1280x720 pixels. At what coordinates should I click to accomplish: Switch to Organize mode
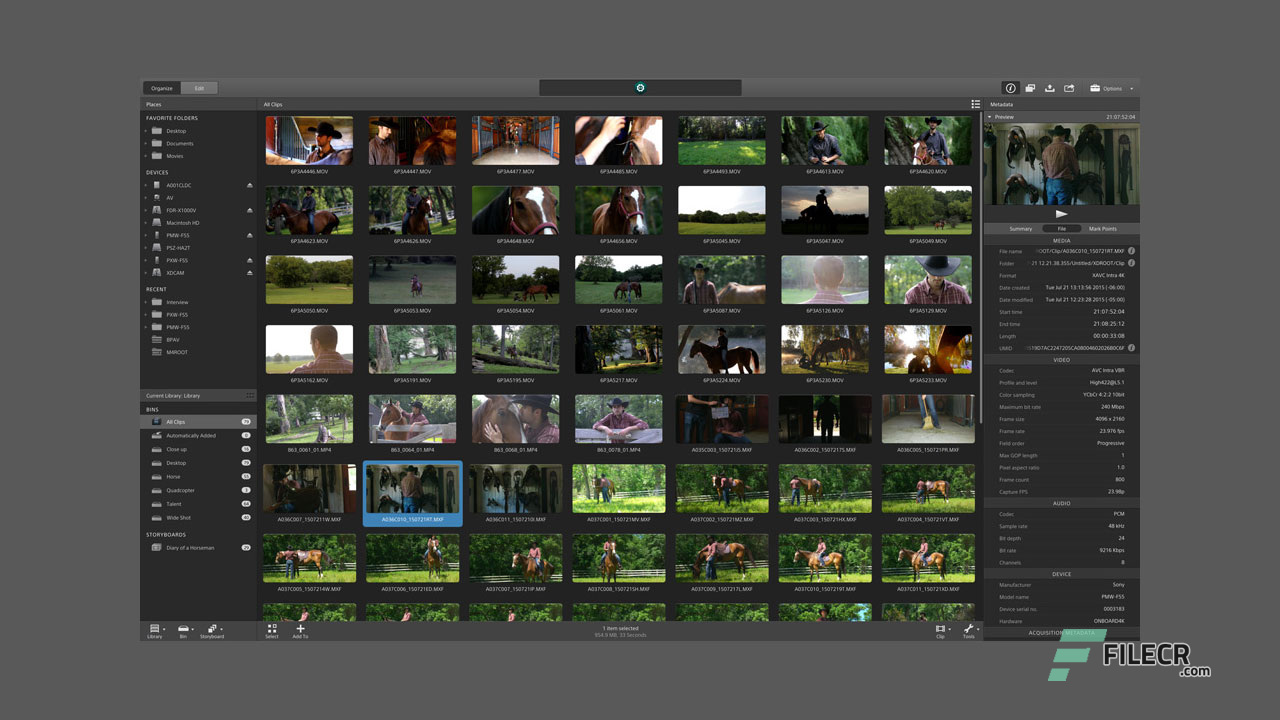(162, 88)
